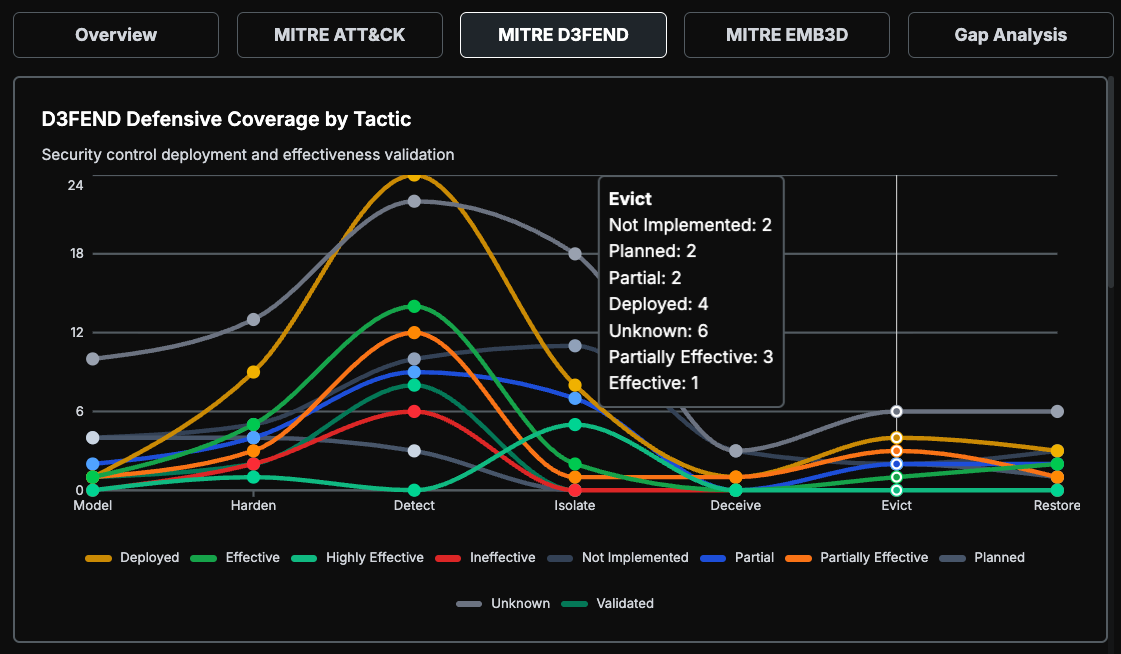Click the Deceive x-axis label
This screenshot has width=1121, height=654.
pos(736,505)
